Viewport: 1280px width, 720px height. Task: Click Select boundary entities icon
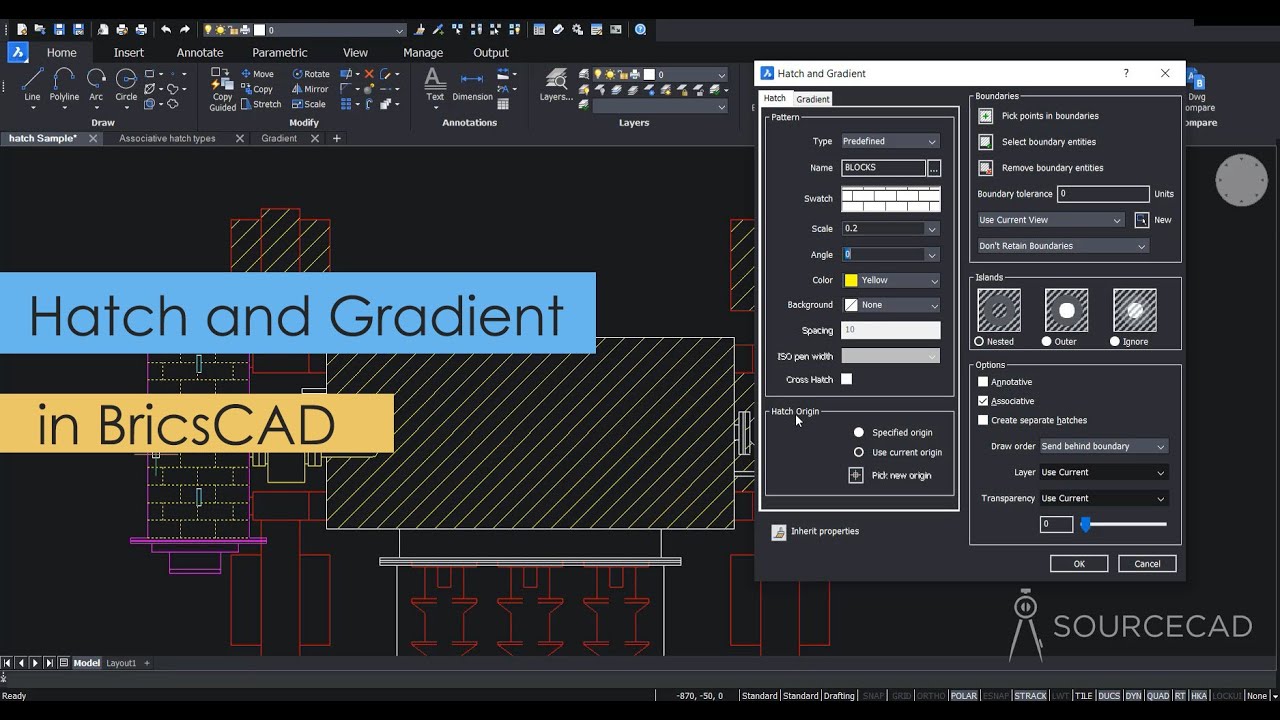coord(986,142)
